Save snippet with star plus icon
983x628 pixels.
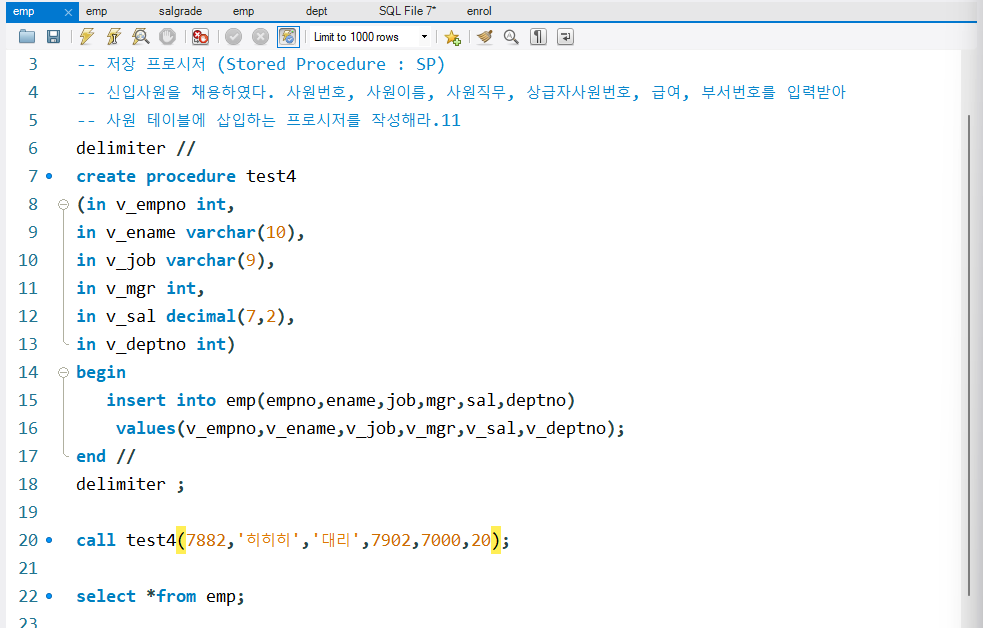pyautogui.click(x=452, y=38)
